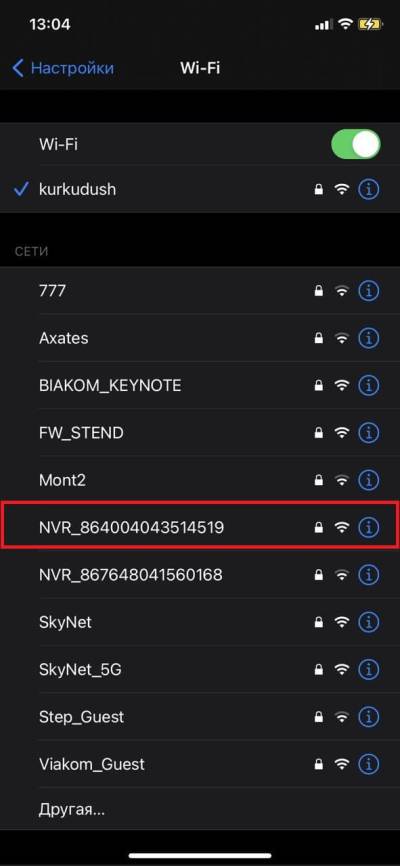Screen dimensions: 400x866
Task: Open info for the kurkudush network
Action: pyautogui.click(x=369, y=189)
